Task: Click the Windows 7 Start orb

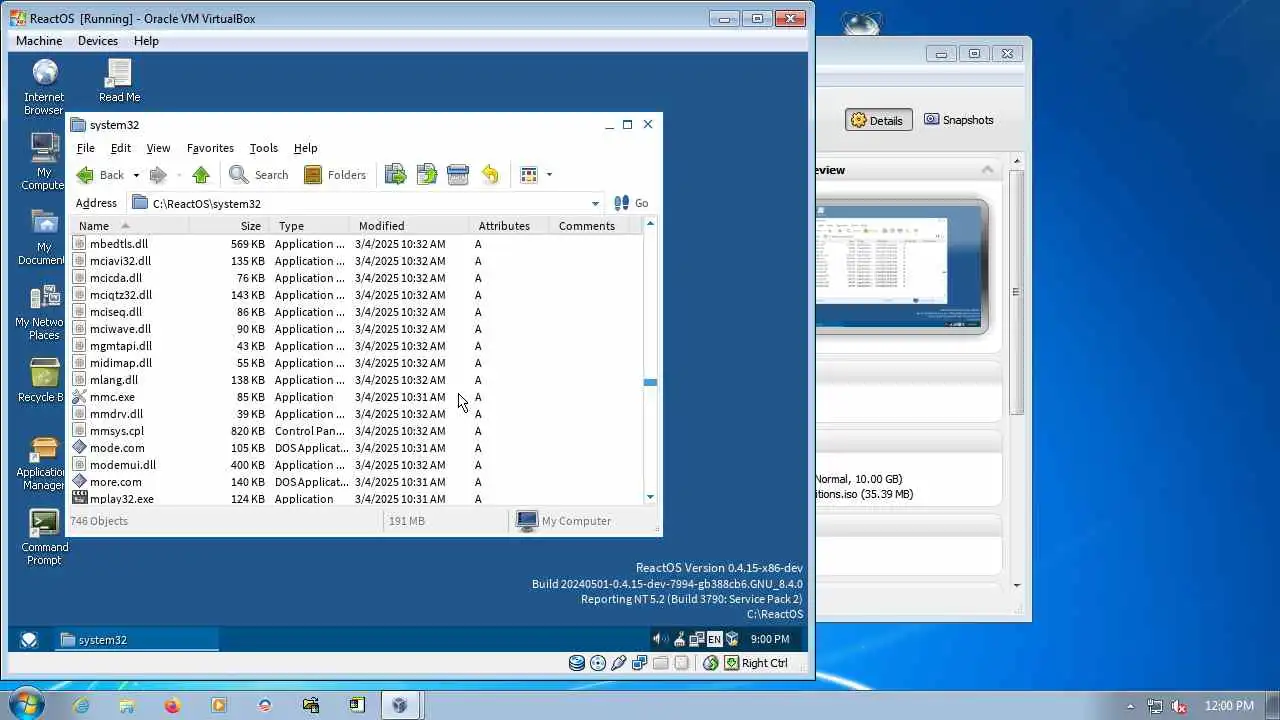Action: tap(25, 705)
